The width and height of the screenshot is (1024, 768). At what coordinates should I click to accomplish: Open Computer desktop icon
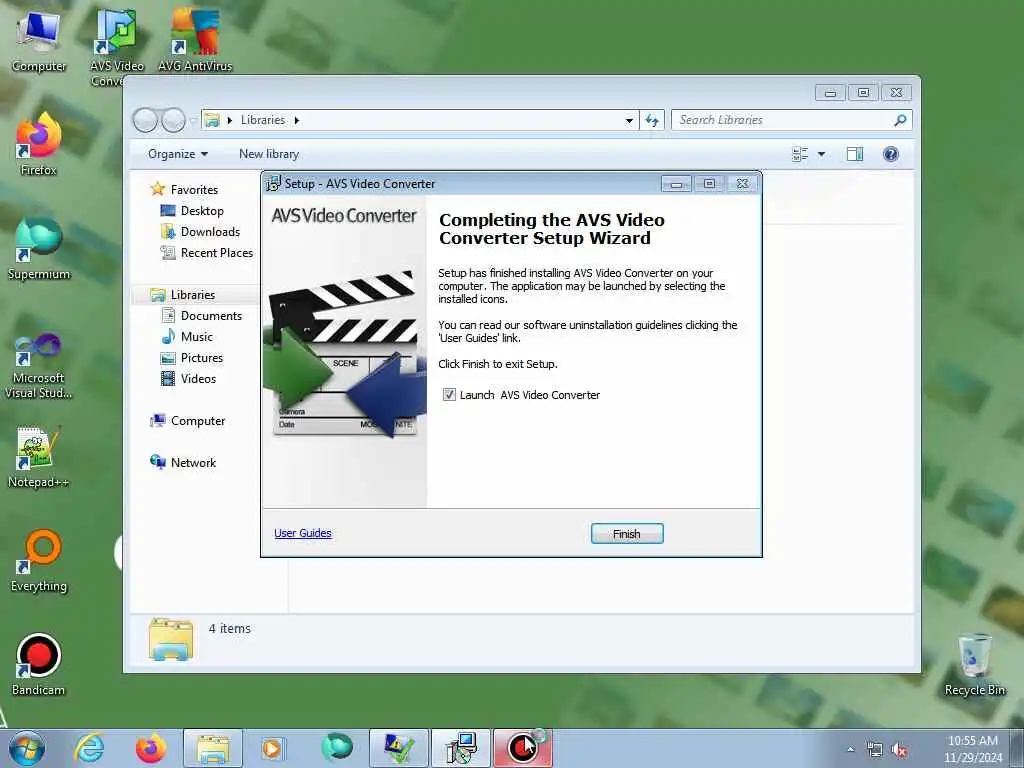pyautogui.click(x=39, y=42)
